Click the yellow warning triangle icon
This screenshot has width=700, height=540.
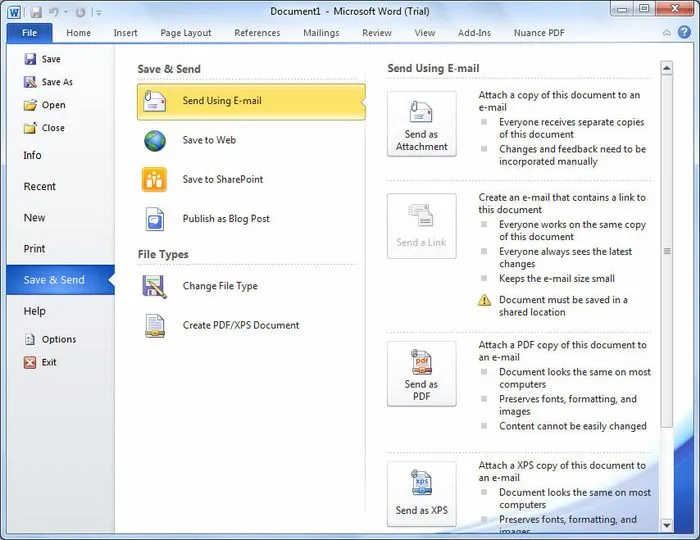point(484,300)
